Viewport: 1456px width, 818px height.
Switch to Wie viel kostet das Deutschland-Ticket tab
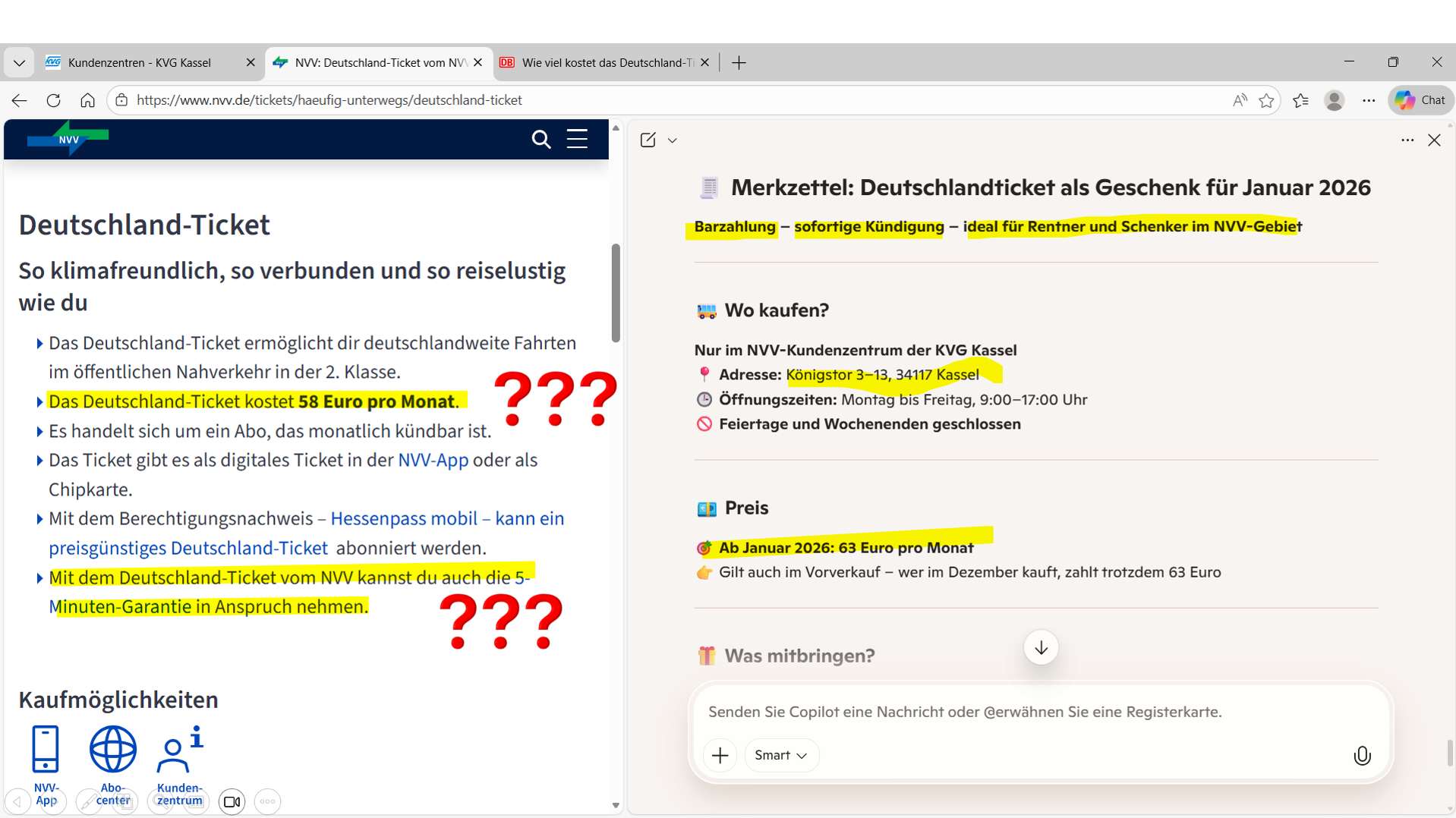tap(607, 63)
